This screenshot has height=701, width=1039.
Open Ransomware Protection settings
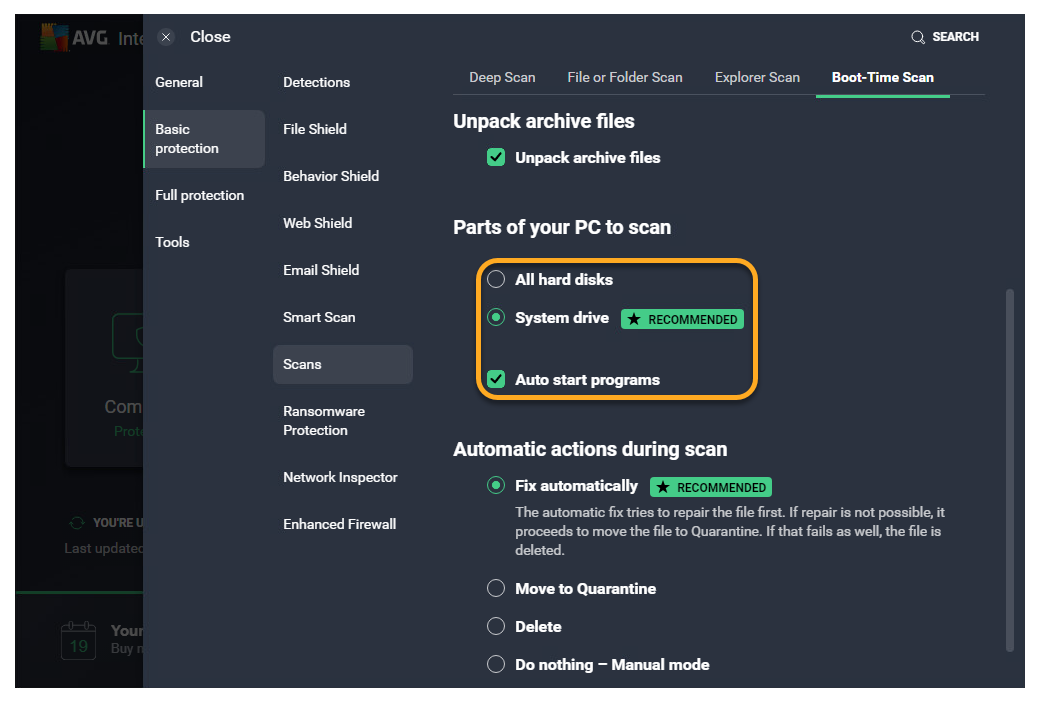[x=324, y=421]
